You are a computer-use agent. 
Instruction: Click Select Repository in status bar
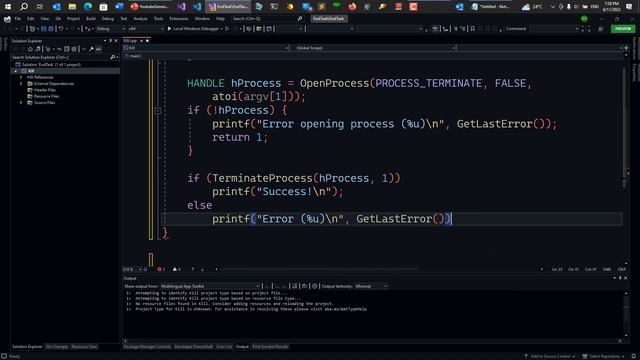[x=604, y=356]
